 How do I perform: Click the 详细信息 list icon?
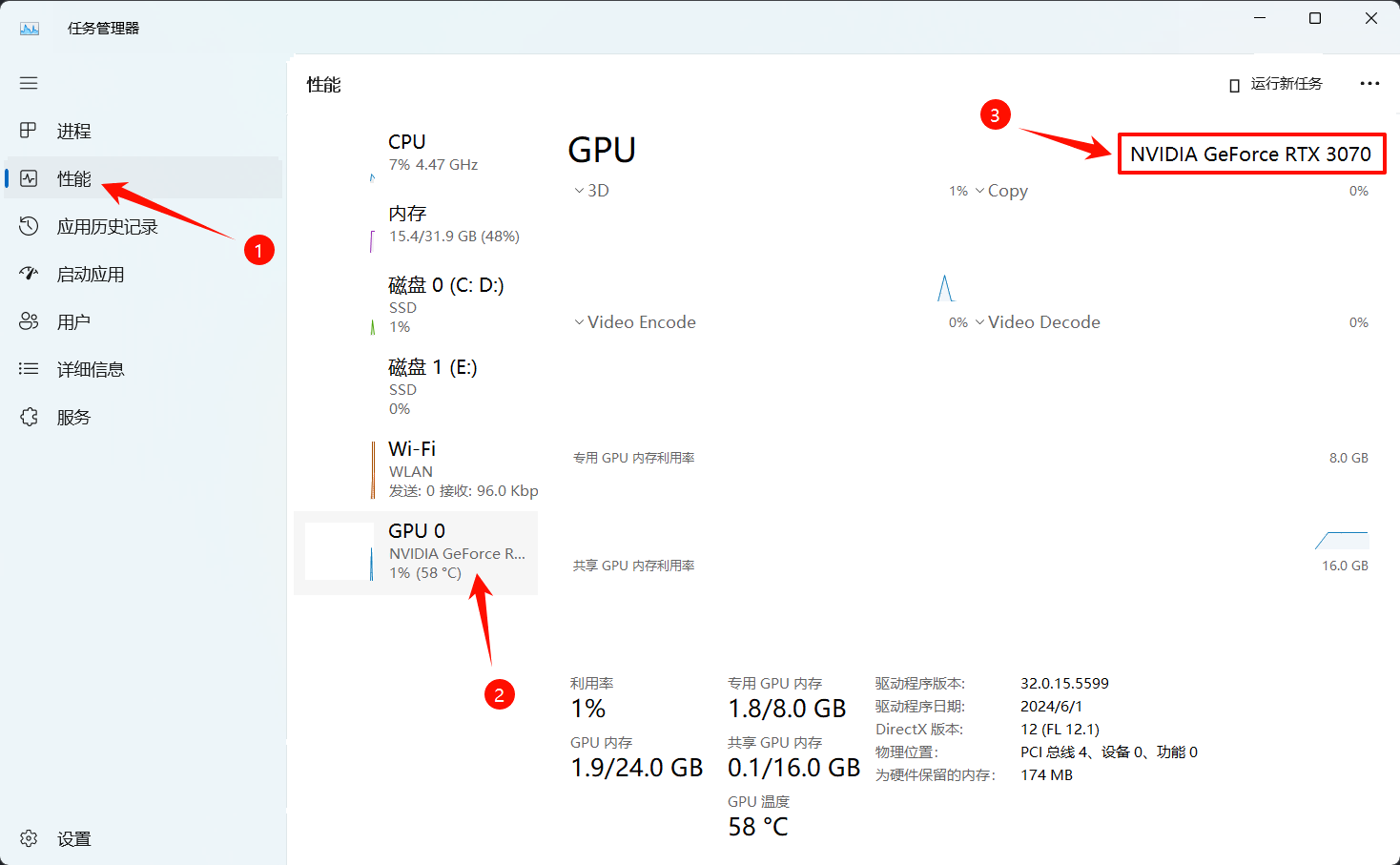[x=29, y=369]
